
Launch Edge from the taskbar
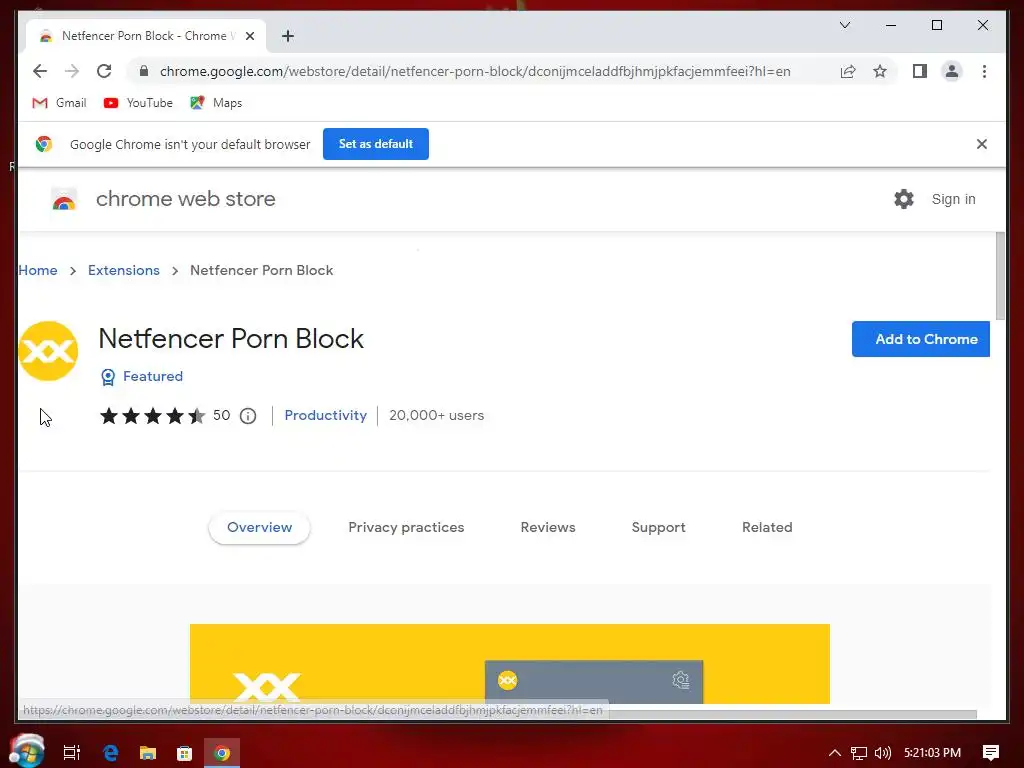[x=110, y=753]
